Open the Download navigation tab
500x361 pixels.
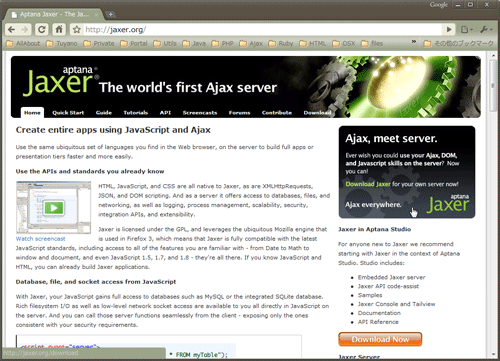(317, 113)
